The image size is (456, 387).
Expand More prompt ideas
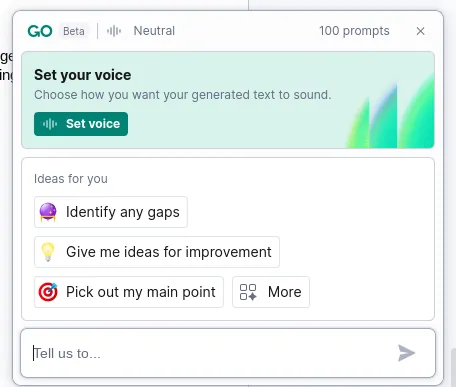click(271, 292)
